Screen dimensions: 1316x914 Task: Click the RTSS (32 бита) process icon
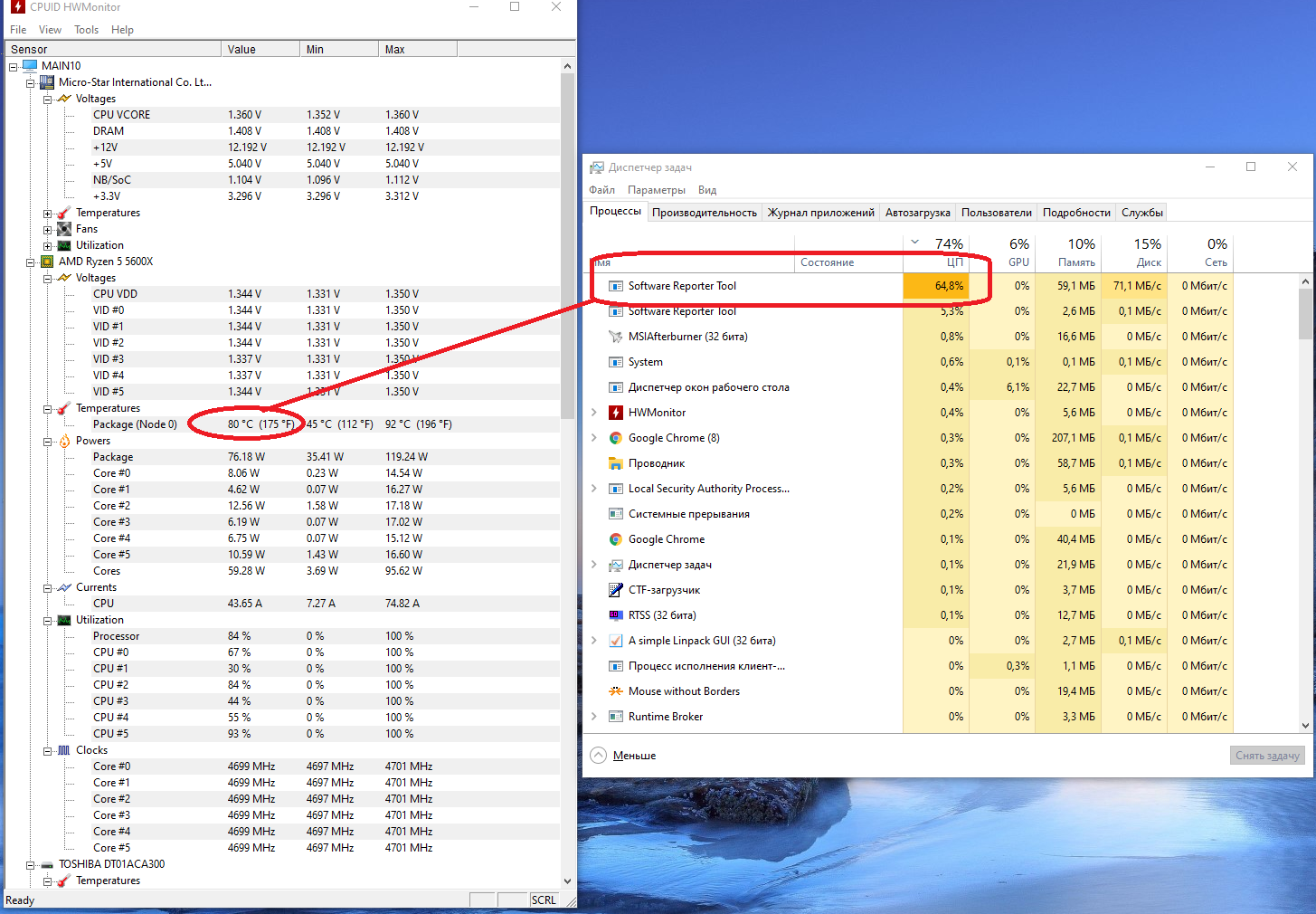[x=616, y=615]
